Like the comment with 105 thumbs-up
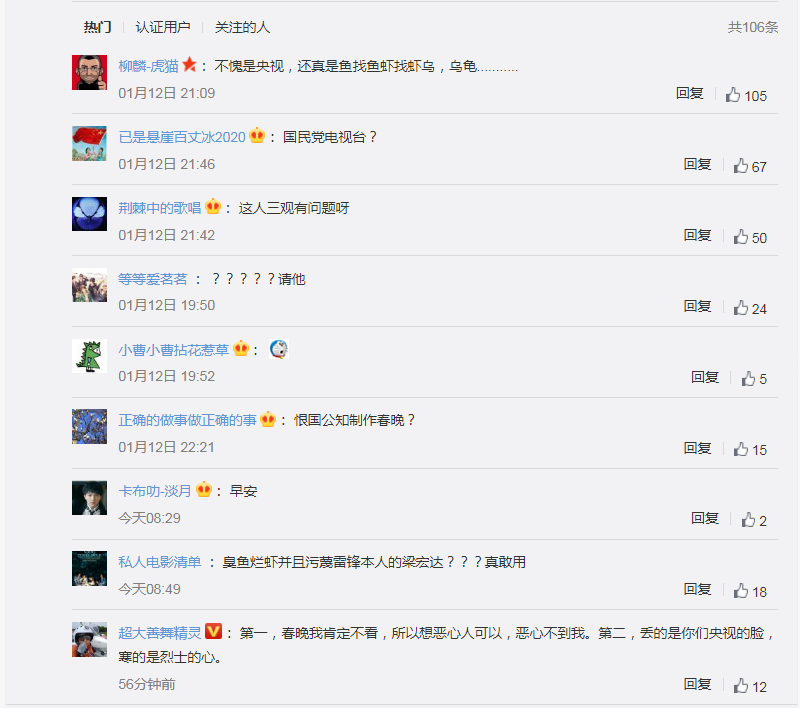This screenshot has width=800, height=708. pos(733,95)
